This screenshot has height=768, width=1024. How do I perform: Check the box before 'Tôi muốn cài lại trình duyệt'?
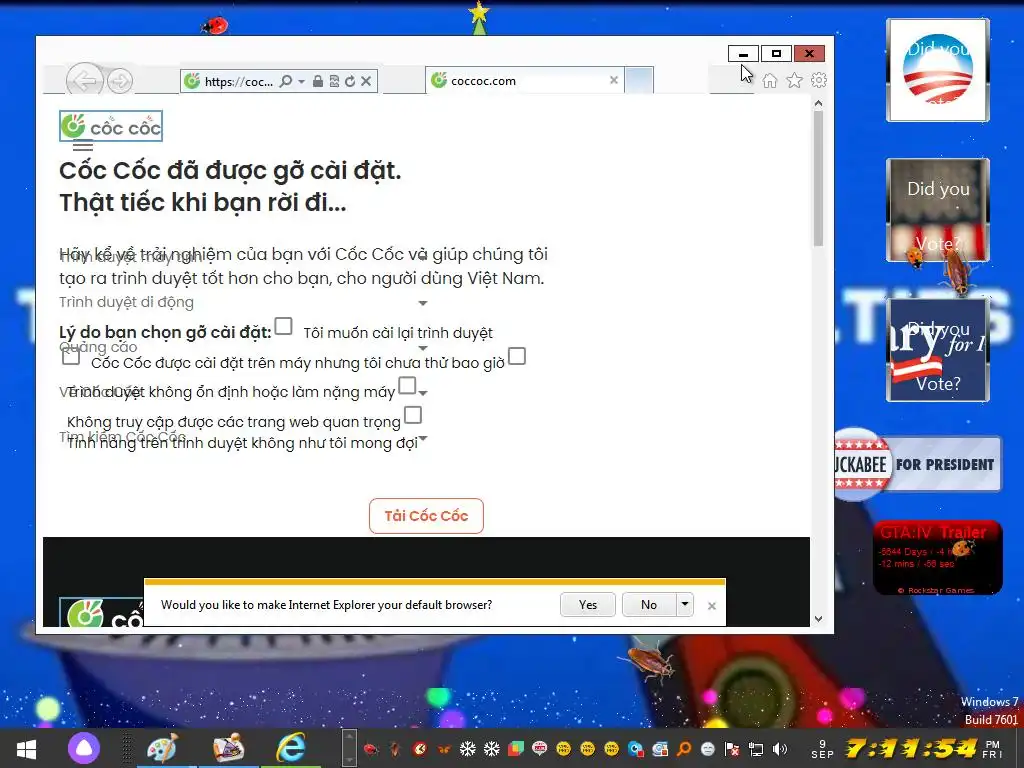point(283,326)
